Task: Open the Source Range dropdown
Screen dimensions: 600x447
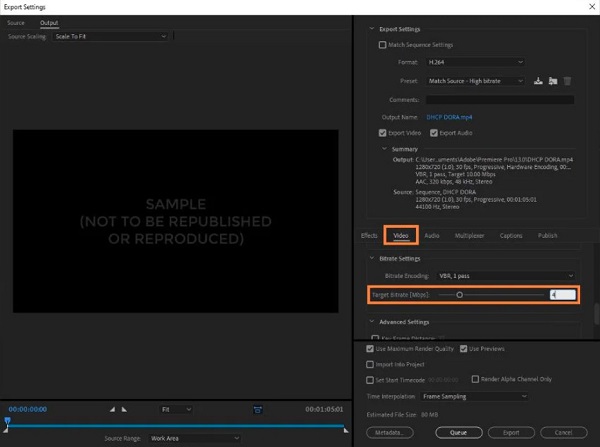Action: pyautogui.click(x=195, y=438)
